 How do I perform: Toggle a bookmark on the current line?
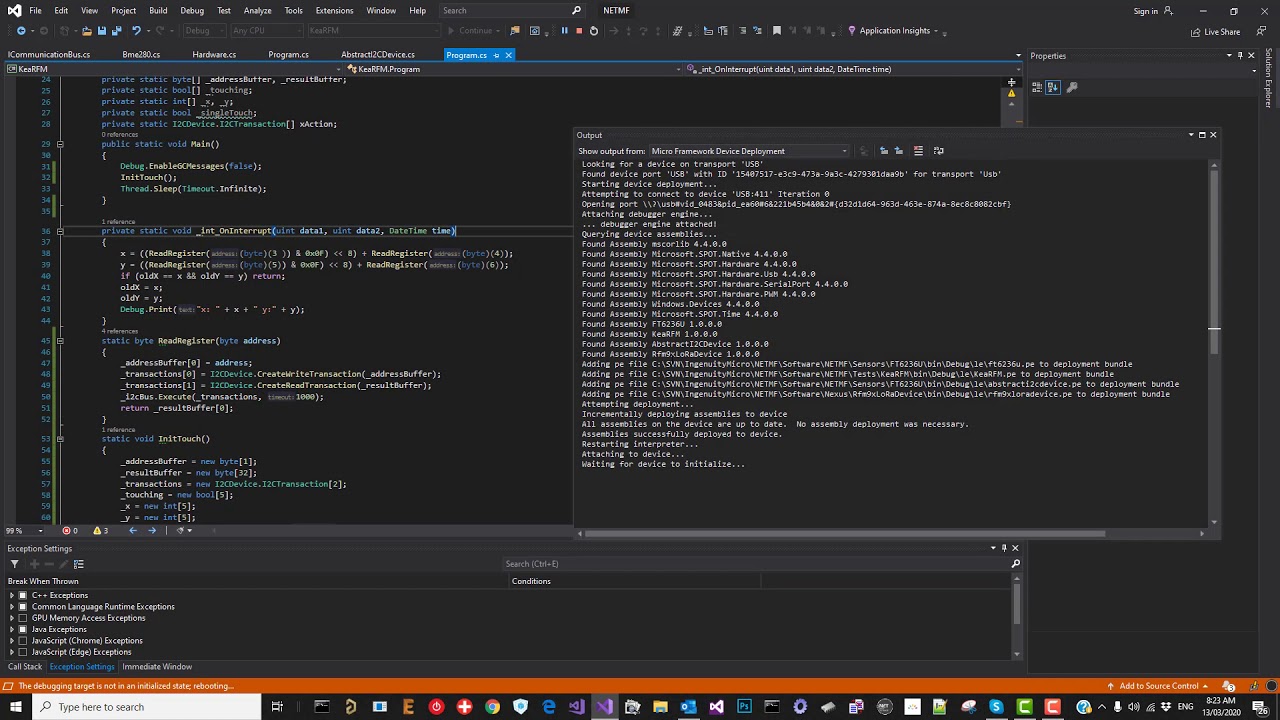pyautogui.click(x=776, y=31)
